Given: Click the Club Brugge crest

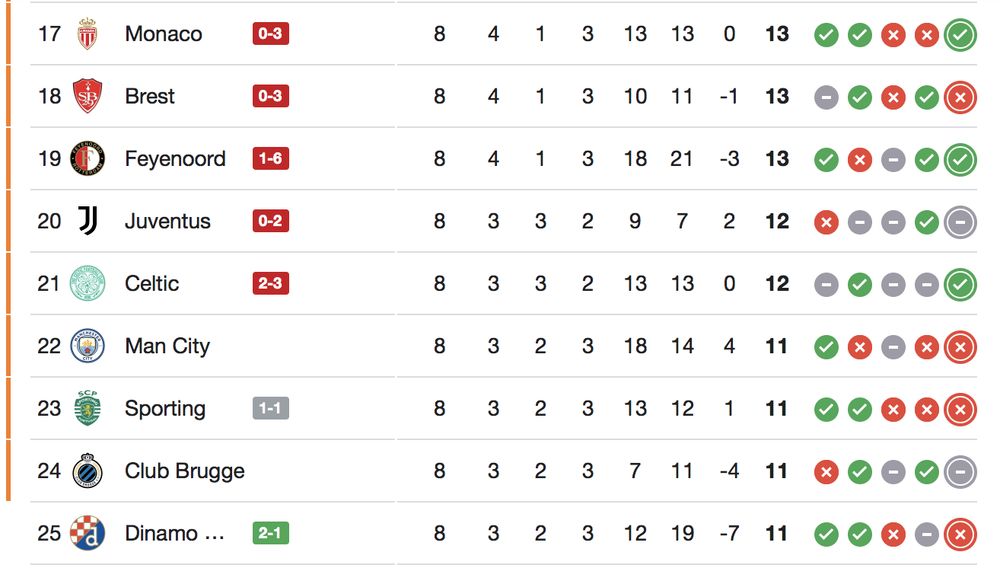Looking at the screenshot, I should (x=88, y=471).
